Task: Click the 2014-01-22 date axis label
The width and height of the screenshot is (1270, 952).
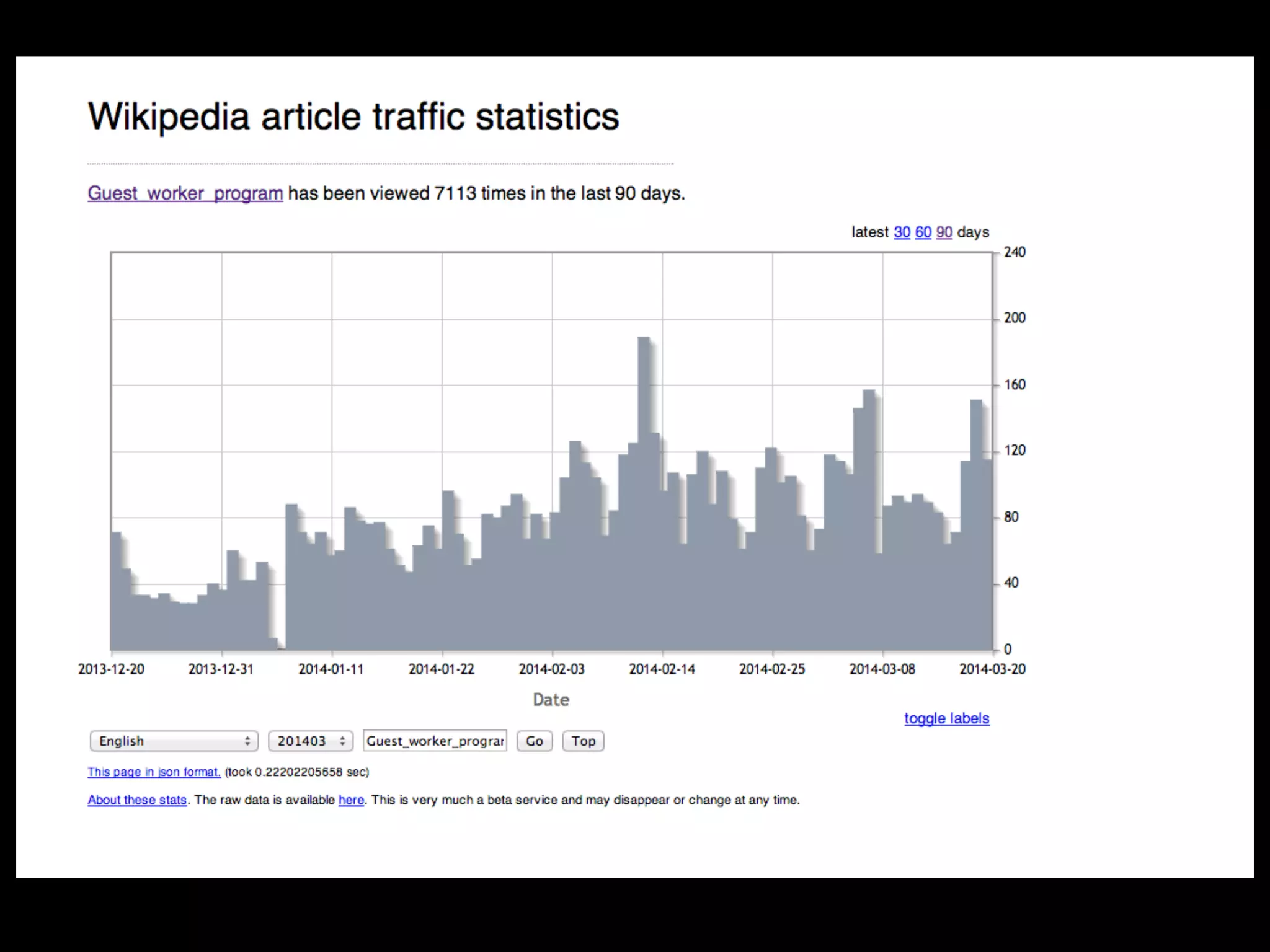Action: point(442,669)
